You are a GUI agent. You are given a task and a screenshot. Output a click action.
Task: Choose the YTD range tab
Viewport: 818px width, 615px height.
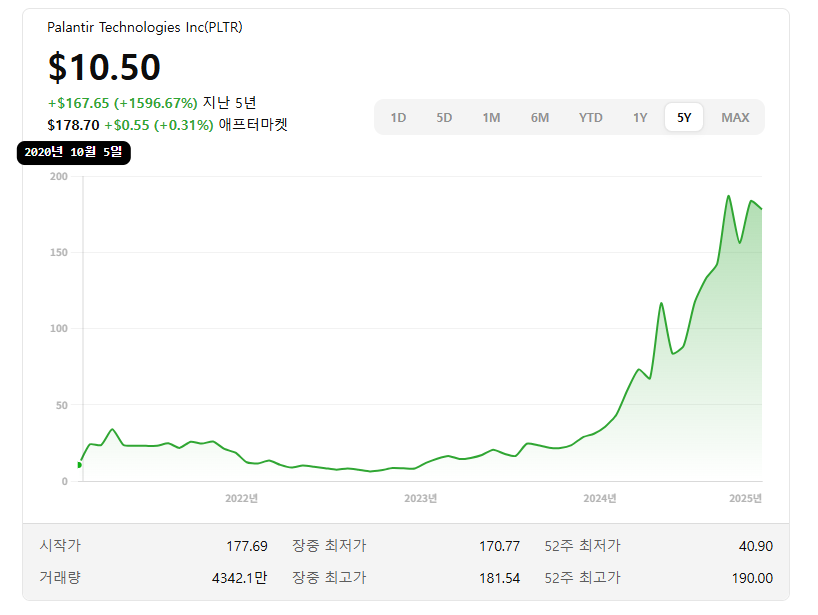(x=591, y=117)
